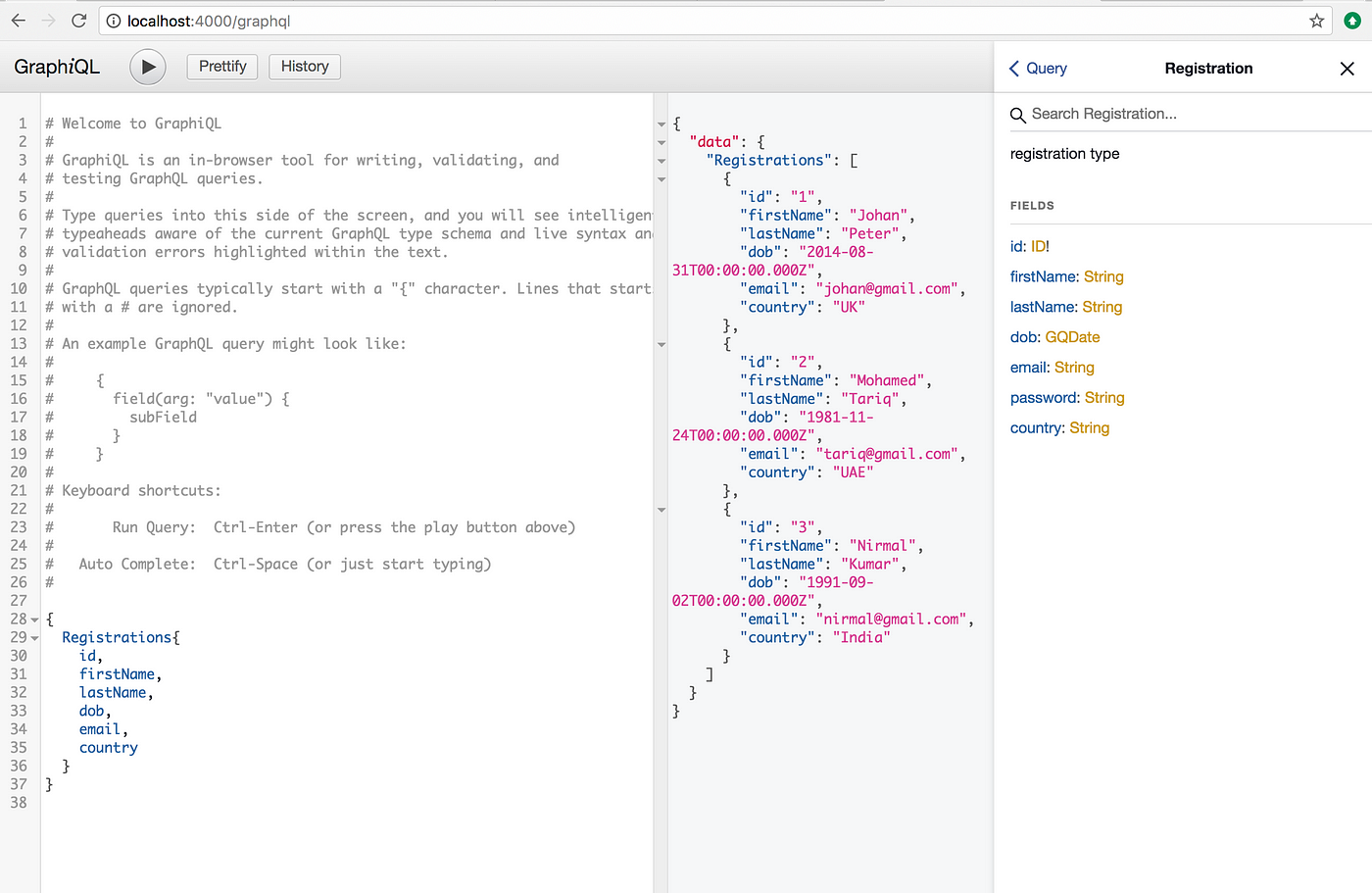Open the password field docs

tap(1044, 398)
